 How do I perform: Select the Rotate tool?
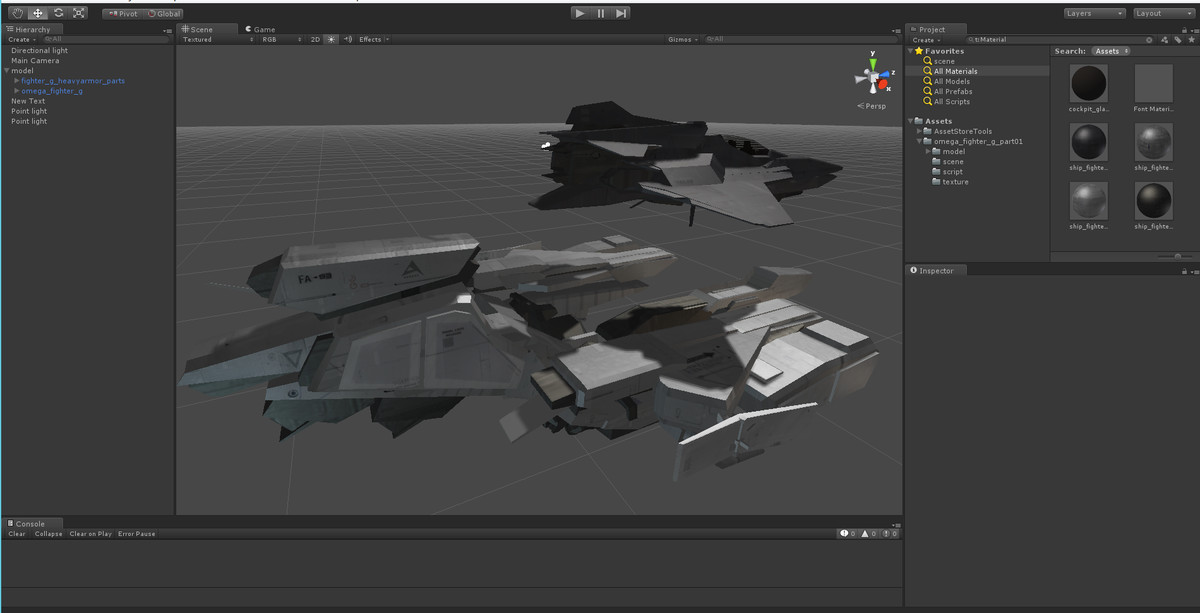[58, 12]
